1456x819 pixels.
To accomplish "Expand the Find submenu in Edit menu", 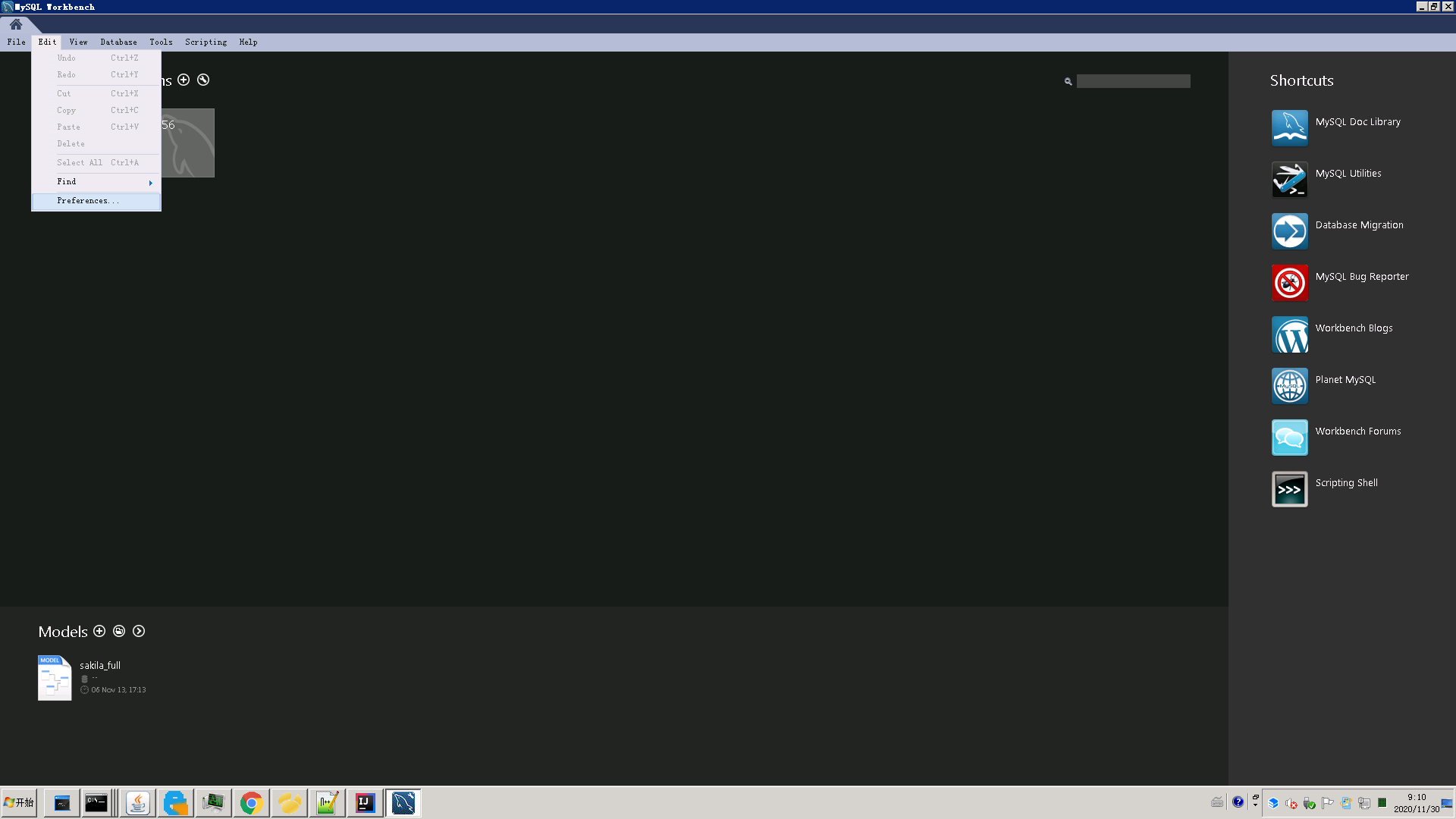I will click(x=96, y=182).
